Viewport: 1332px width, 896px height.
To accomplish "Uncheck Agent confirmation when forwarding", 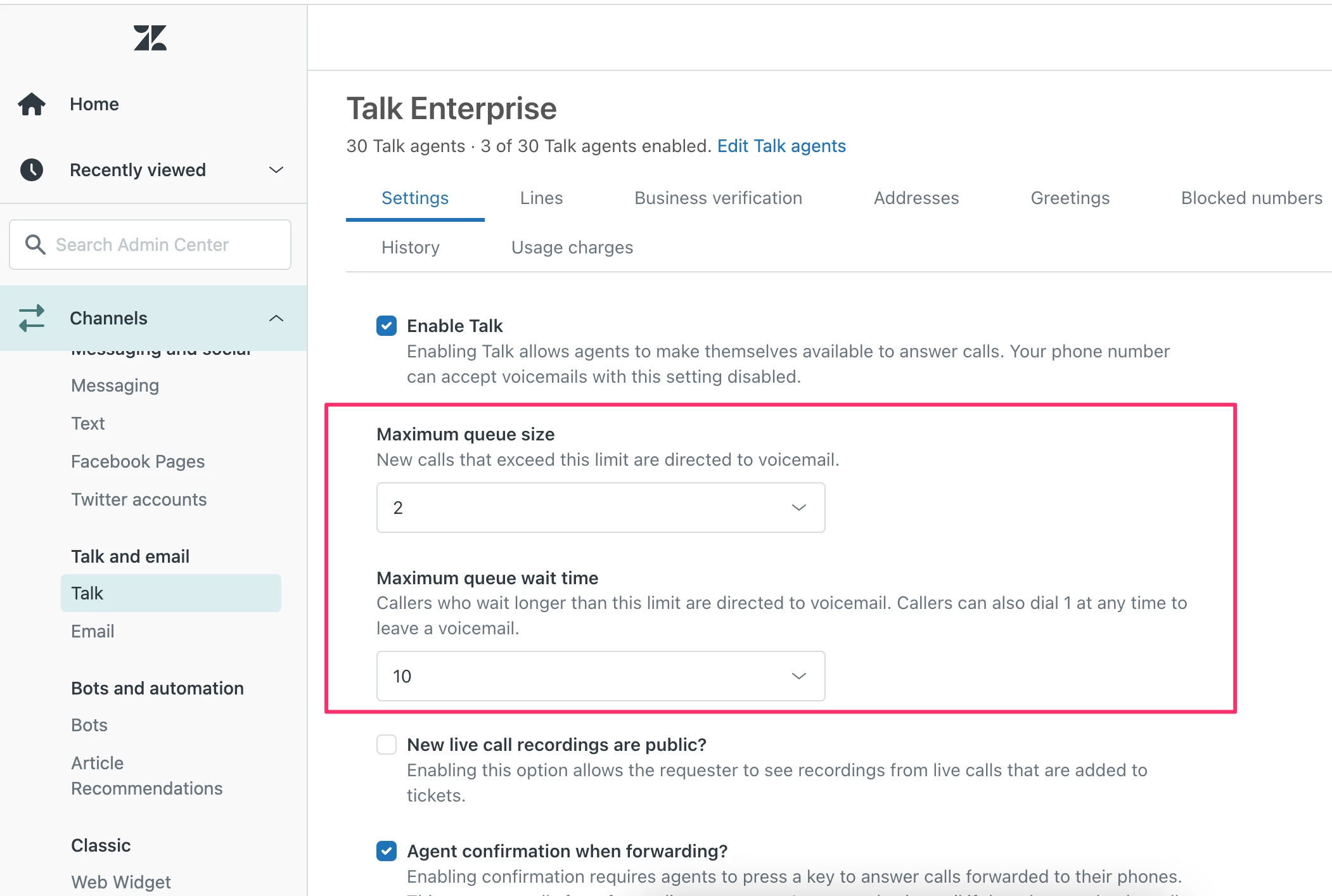I will (x=387, y=851).
